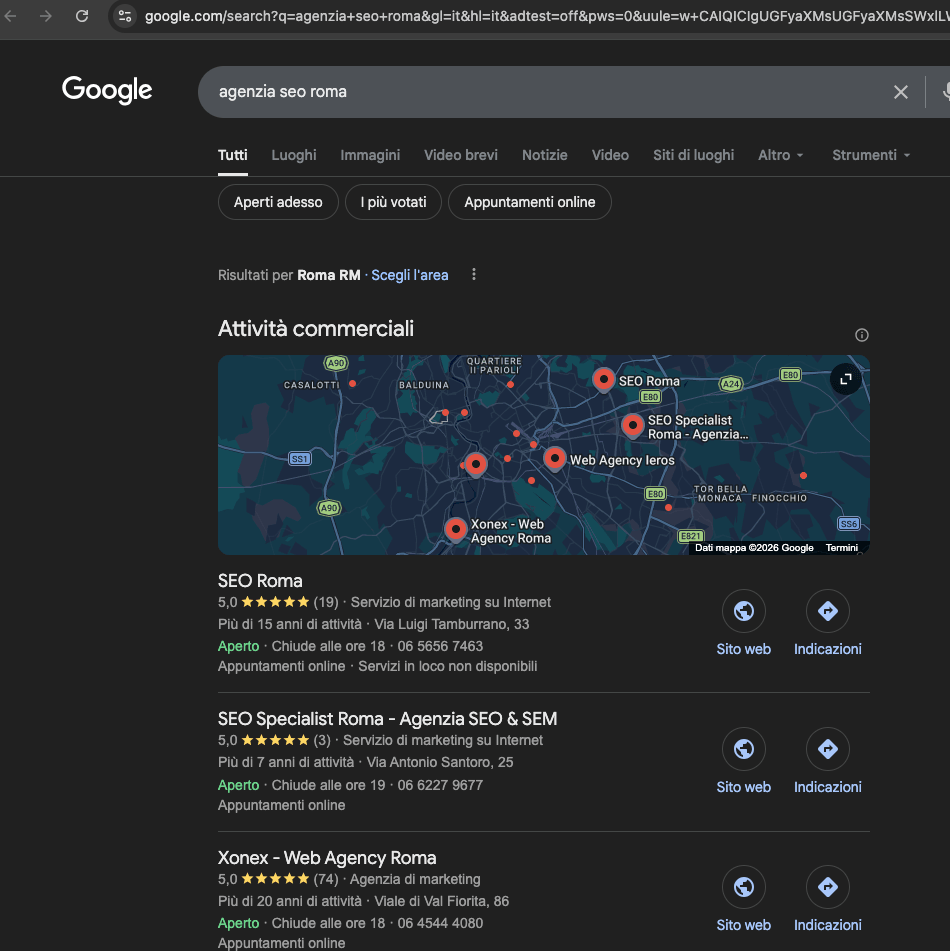Screen dimensions: 950x951
Task: Switch to the Video tab
Action: point(610,155)
